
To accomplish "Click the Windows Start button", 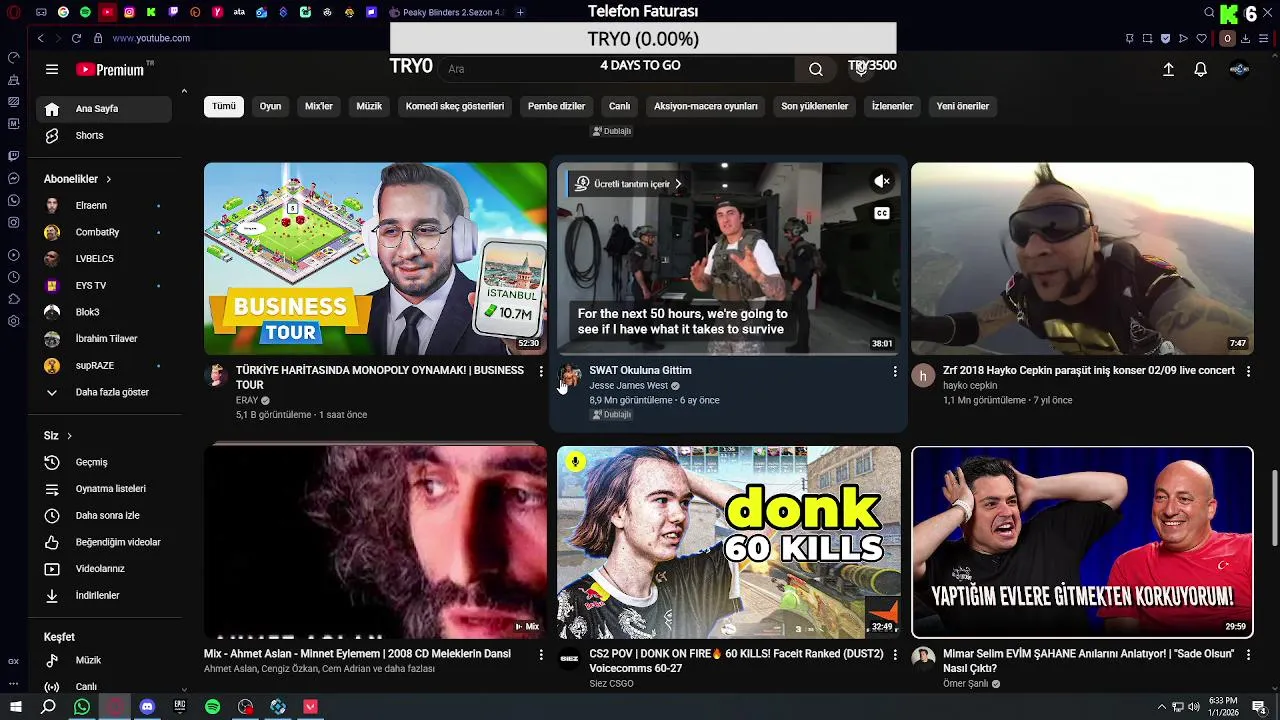I will 16,706.
